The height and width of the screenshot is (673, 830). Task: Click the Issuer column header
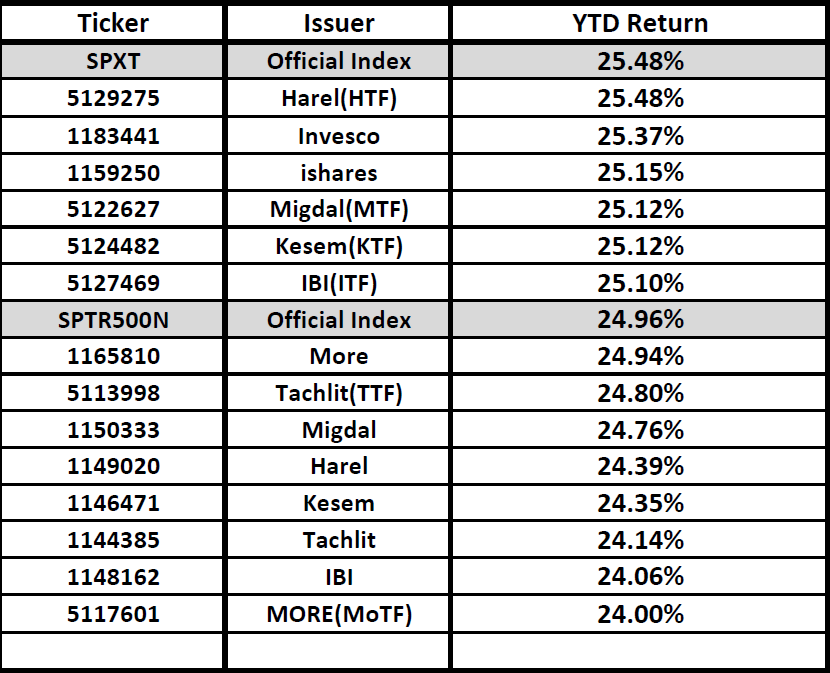point(338,22)
